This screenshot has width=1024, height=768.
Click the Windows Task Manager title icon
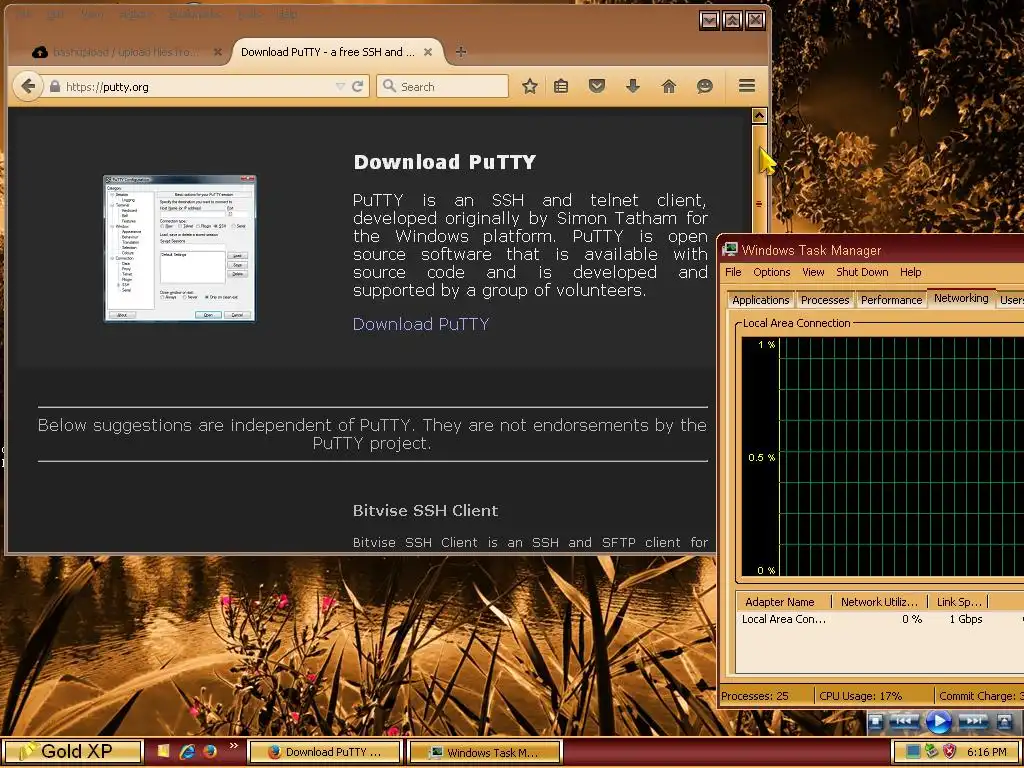pos(729,249)
